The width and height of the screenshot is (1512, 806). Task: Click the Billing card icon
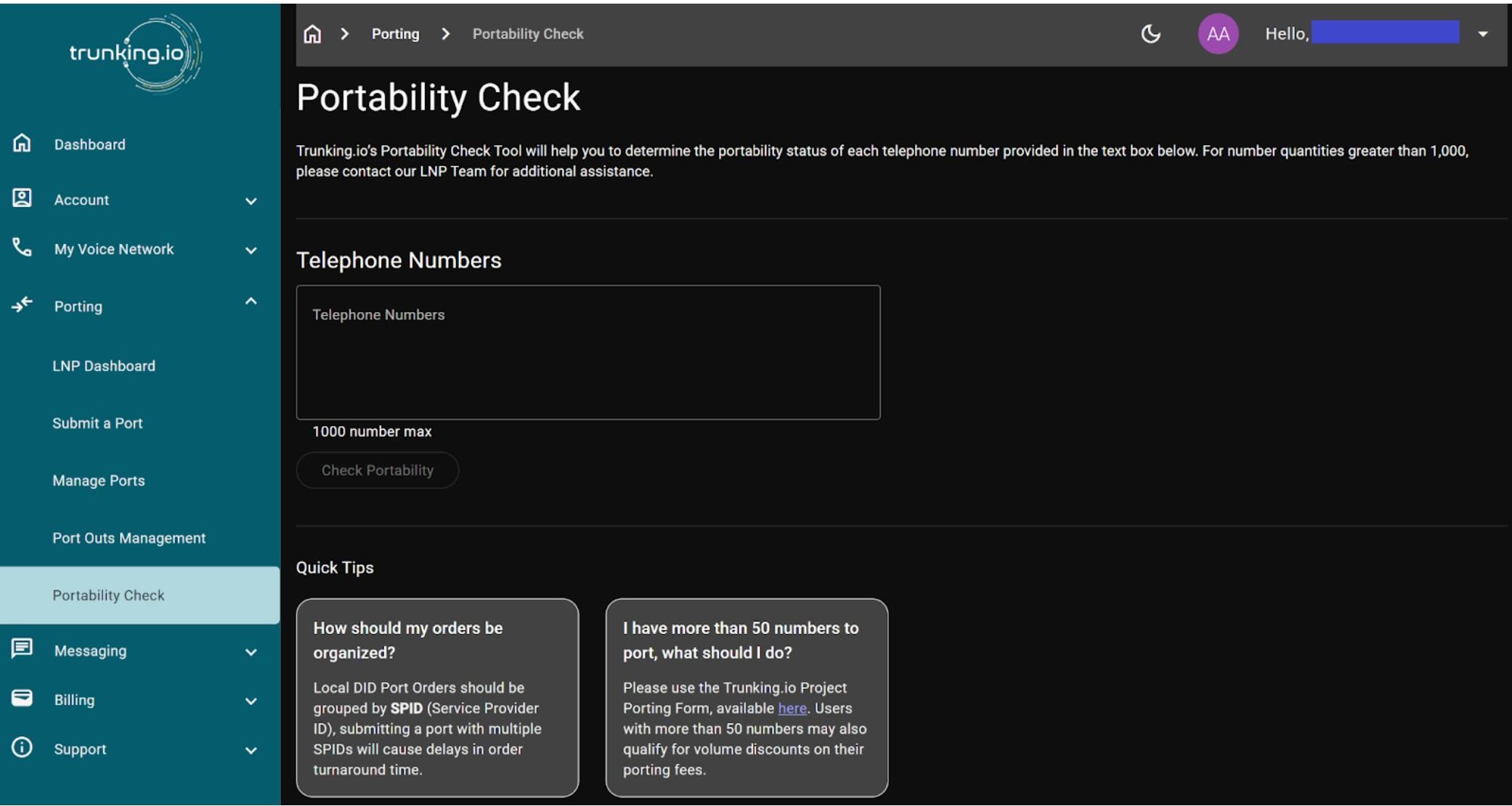23,699
